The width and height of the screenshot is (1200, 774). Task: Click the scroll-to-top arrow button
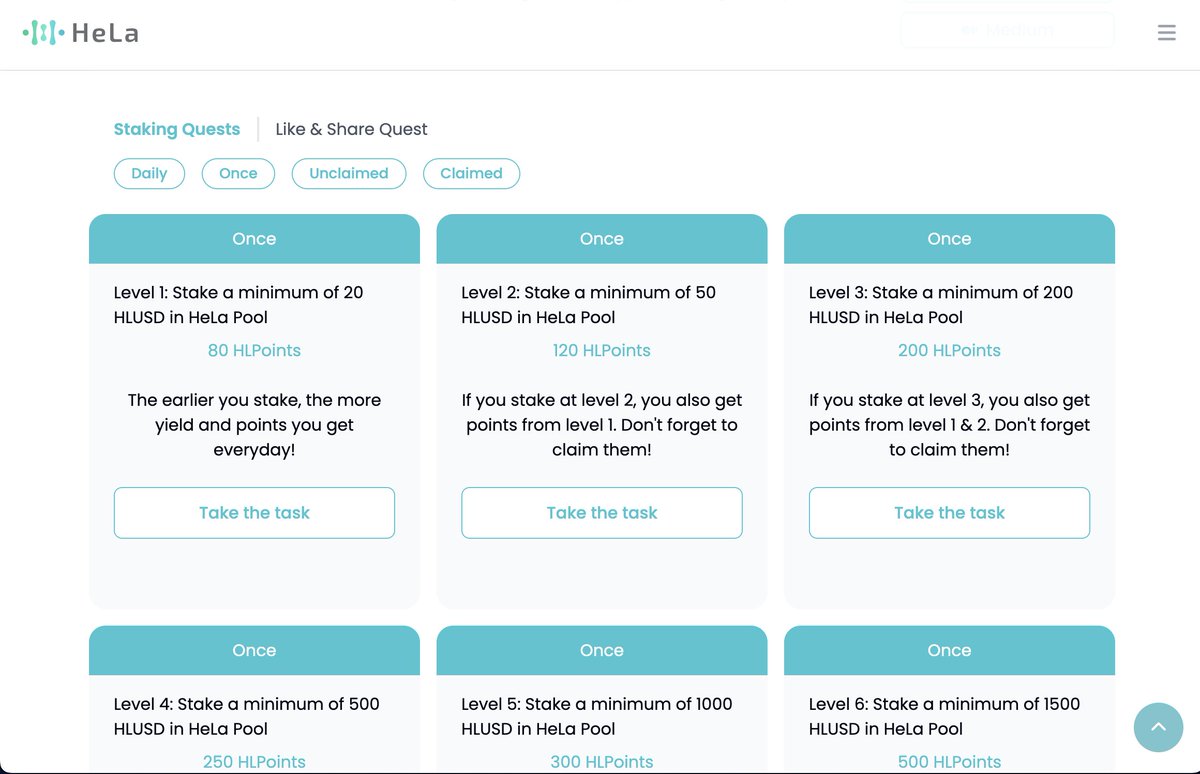click(1158, 727)
